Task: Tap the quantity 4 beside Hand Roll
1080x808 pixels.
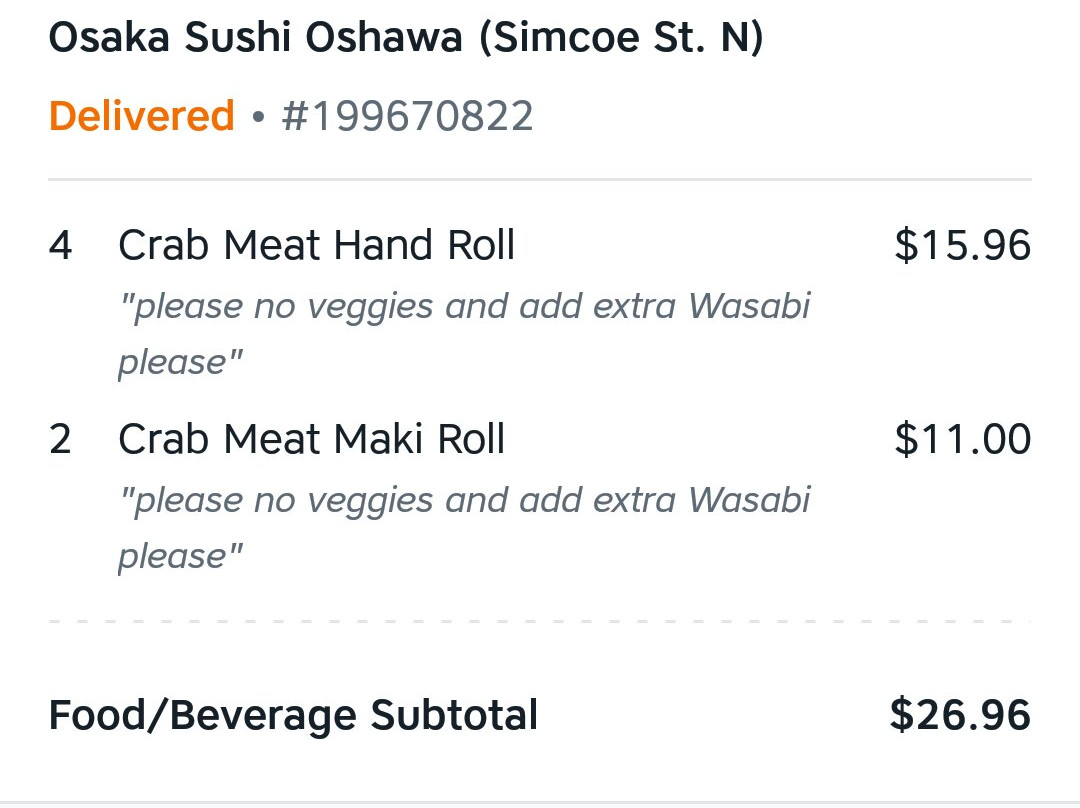Action: 61,245
